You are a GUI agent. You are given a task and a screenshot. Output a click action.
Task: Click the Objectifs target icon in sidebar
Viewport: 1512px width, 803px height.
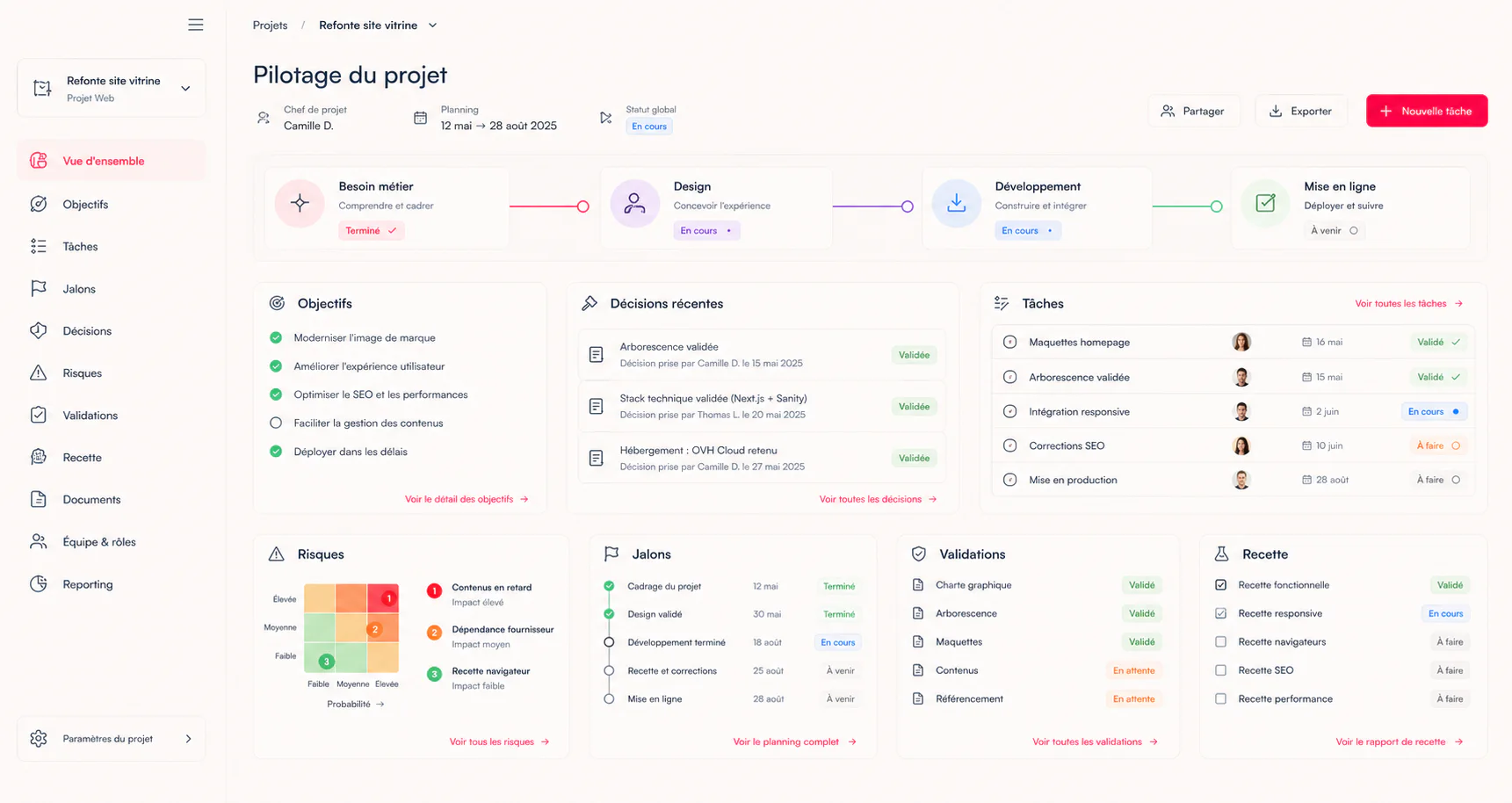(x=39, y=204)
